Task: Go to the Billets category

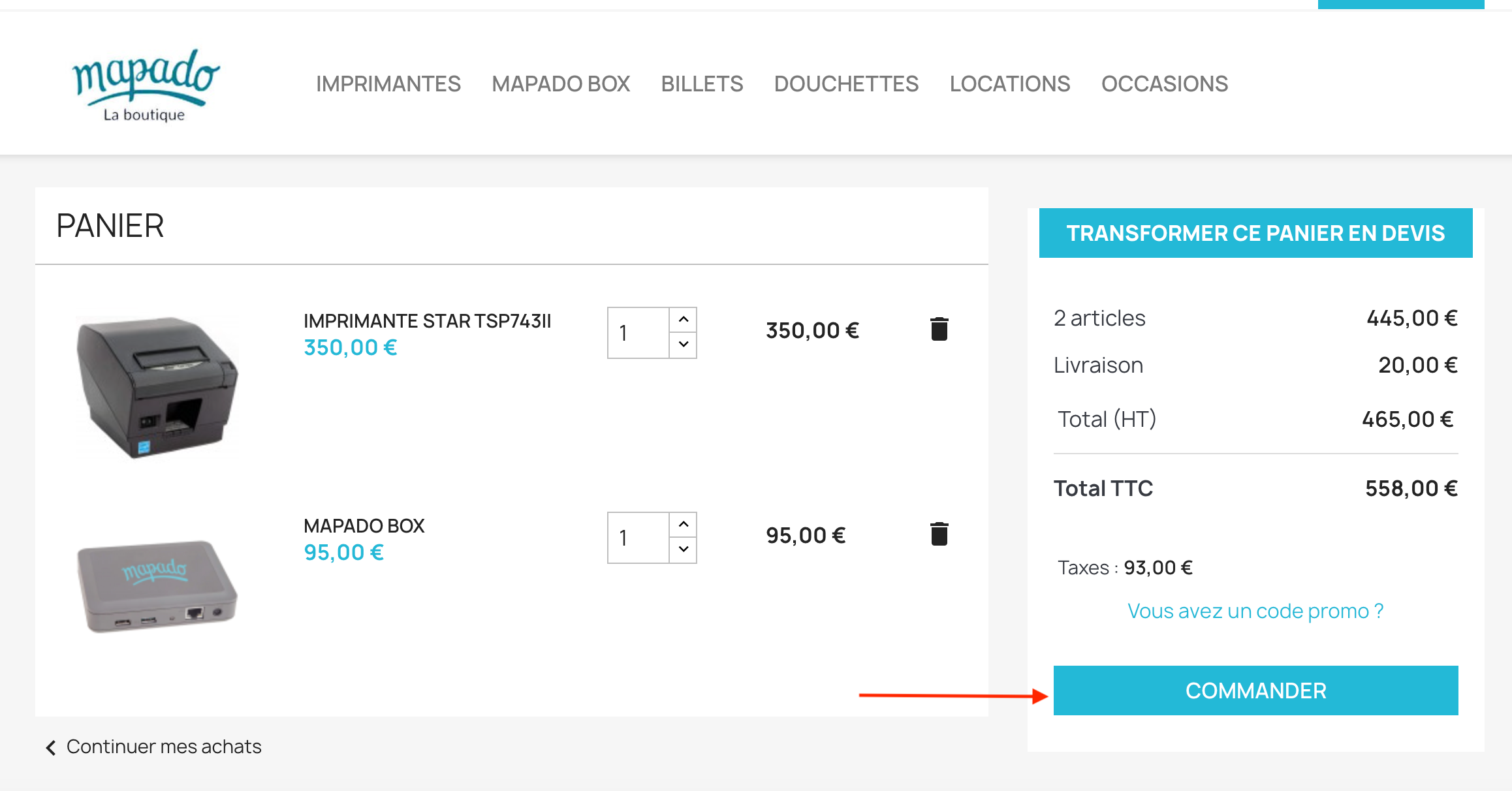Action: coord(702,84)
